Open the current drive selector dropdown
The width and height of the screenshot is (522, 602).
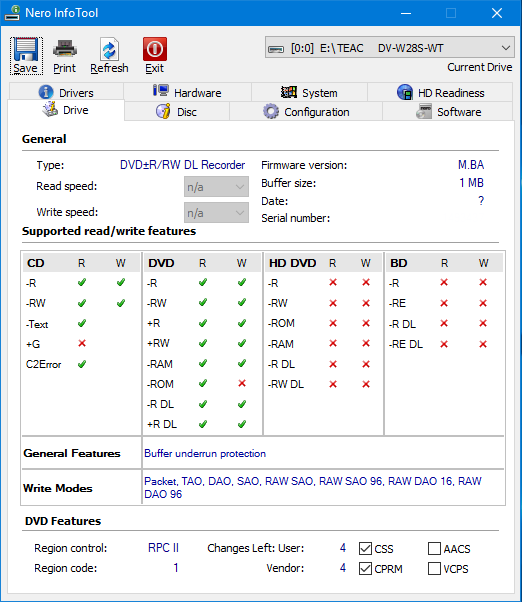coord(390,48)
